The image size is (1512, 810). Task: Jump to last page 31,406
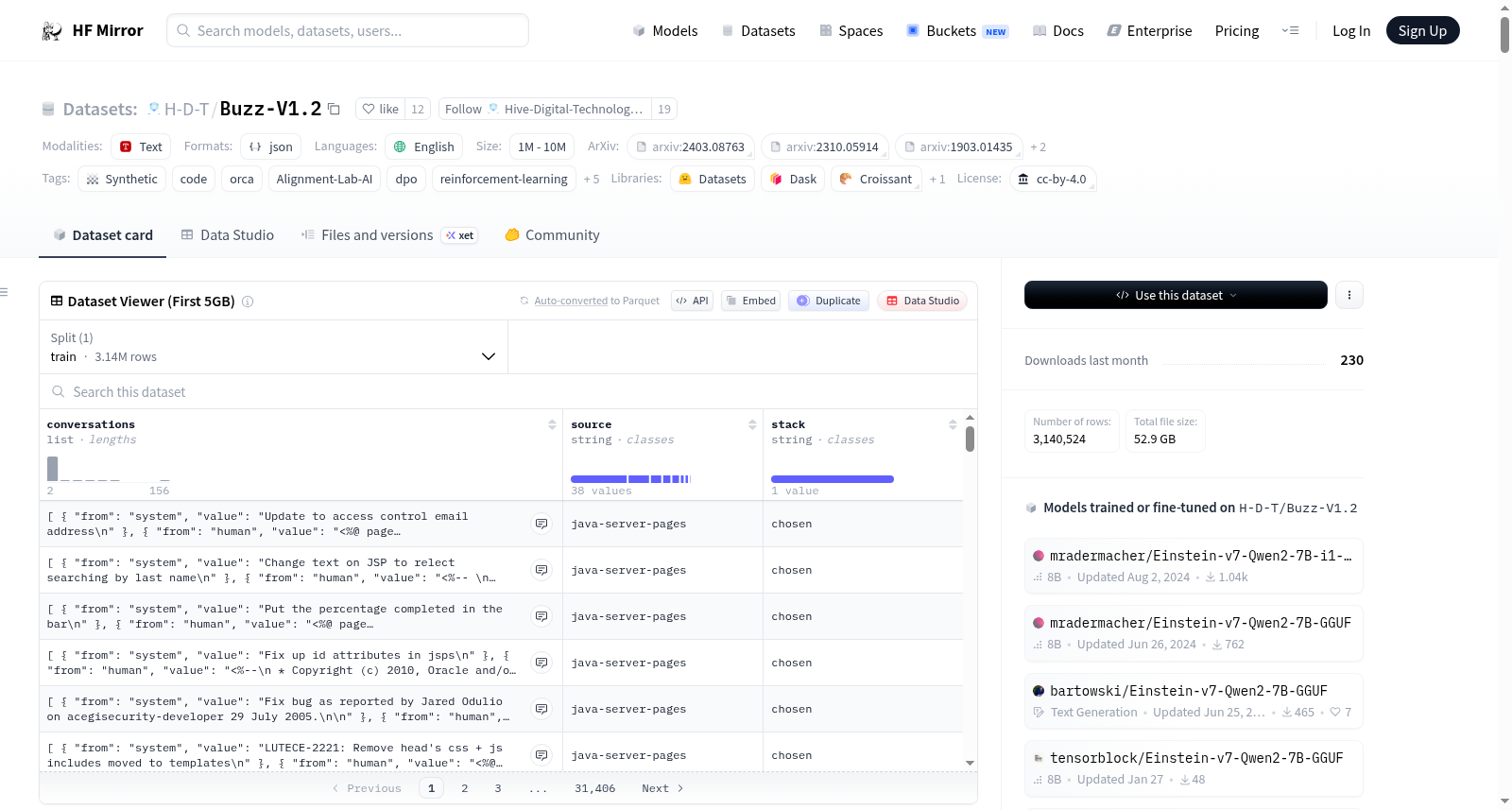point(595,788)
